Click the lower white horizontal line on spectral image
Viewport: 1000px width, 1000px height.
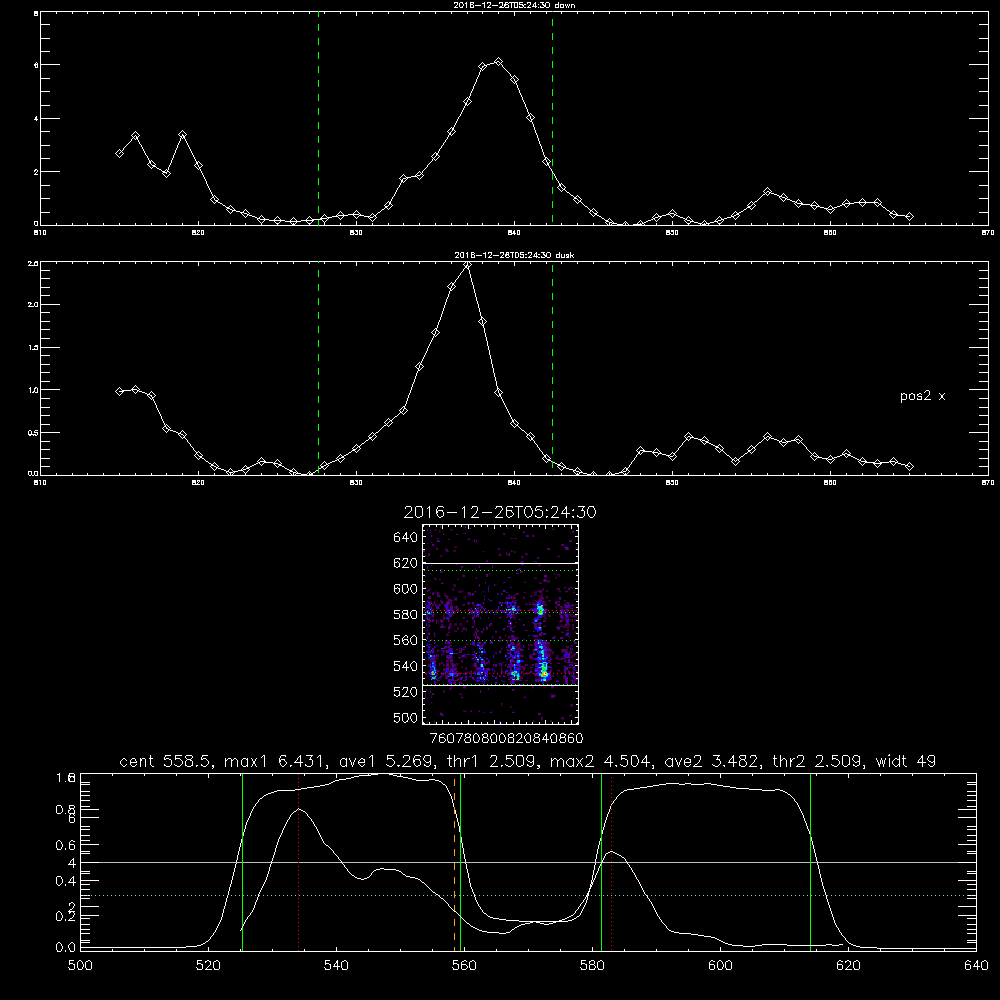[500, 685]
